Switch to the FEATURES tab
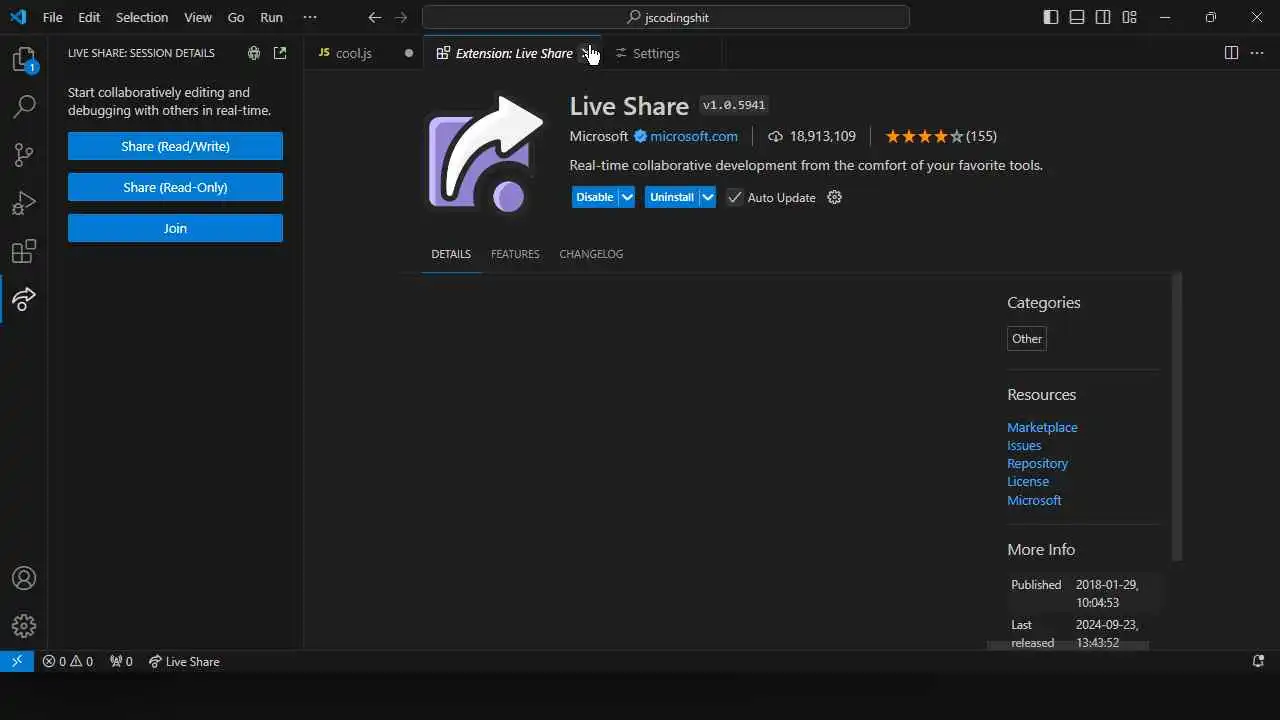This screenshot has width=1280, height=720. [x=515, y=254]
